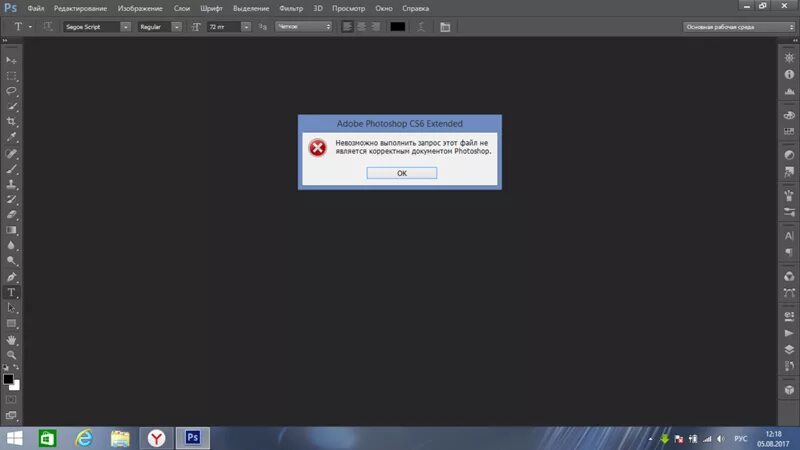
Task: Toggle Character and Paragraph panels button
Action: point(445,27)
